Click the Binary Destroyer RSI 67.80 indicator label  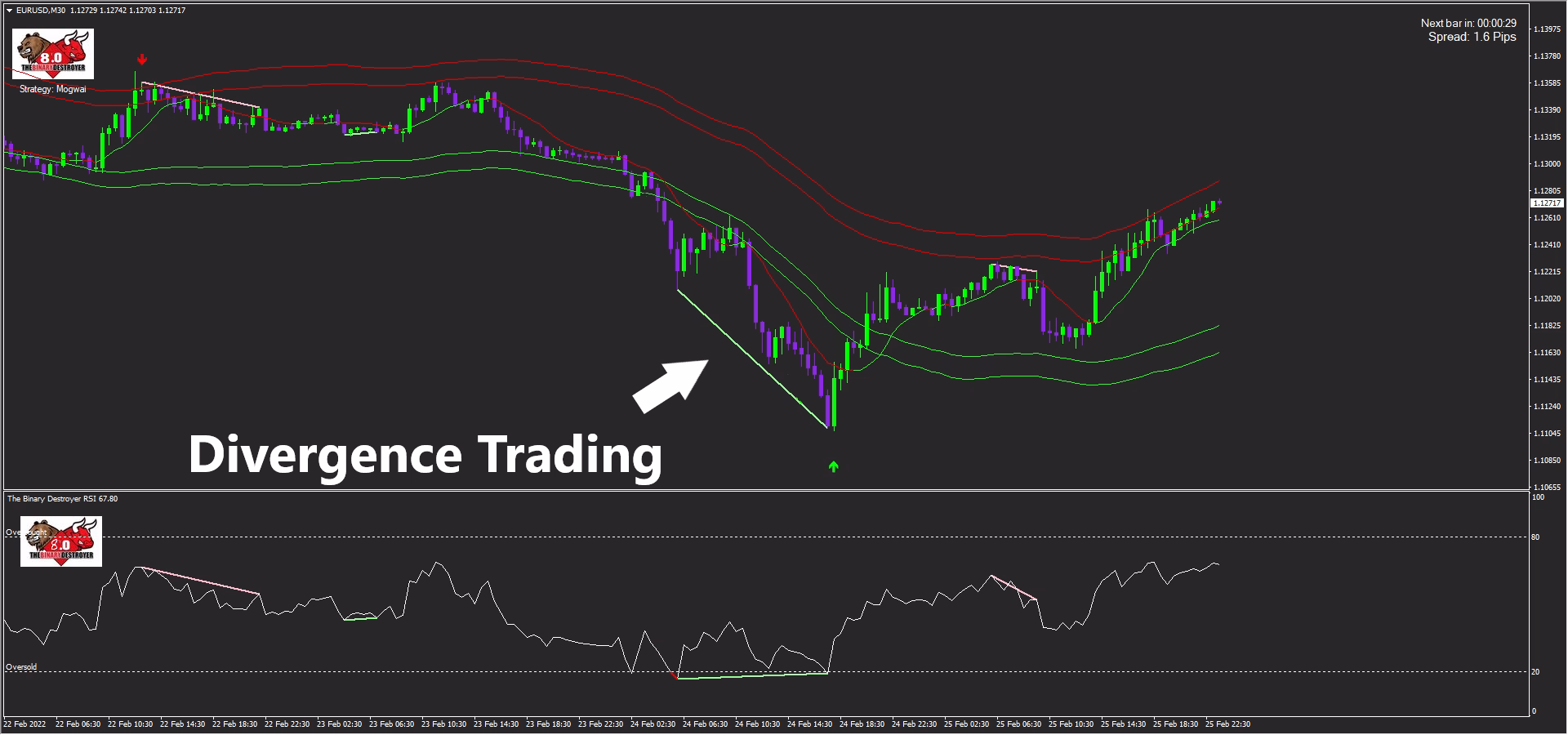(63, 498)
